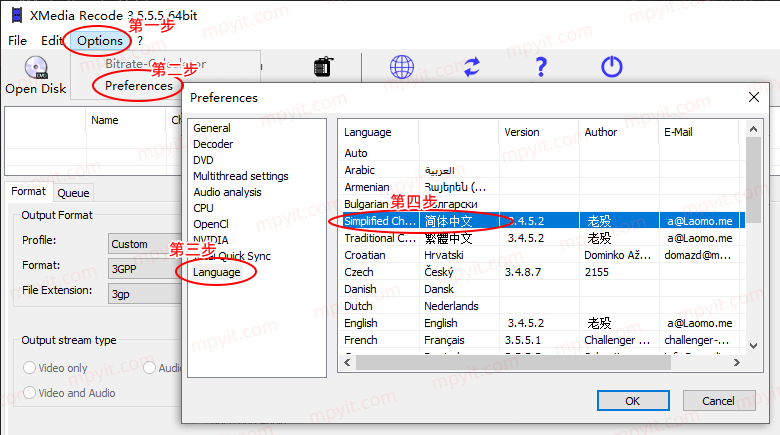Select the Danish language row
Image resolution: width=780 pixels, height=435 pixels.
click(542, 289)
